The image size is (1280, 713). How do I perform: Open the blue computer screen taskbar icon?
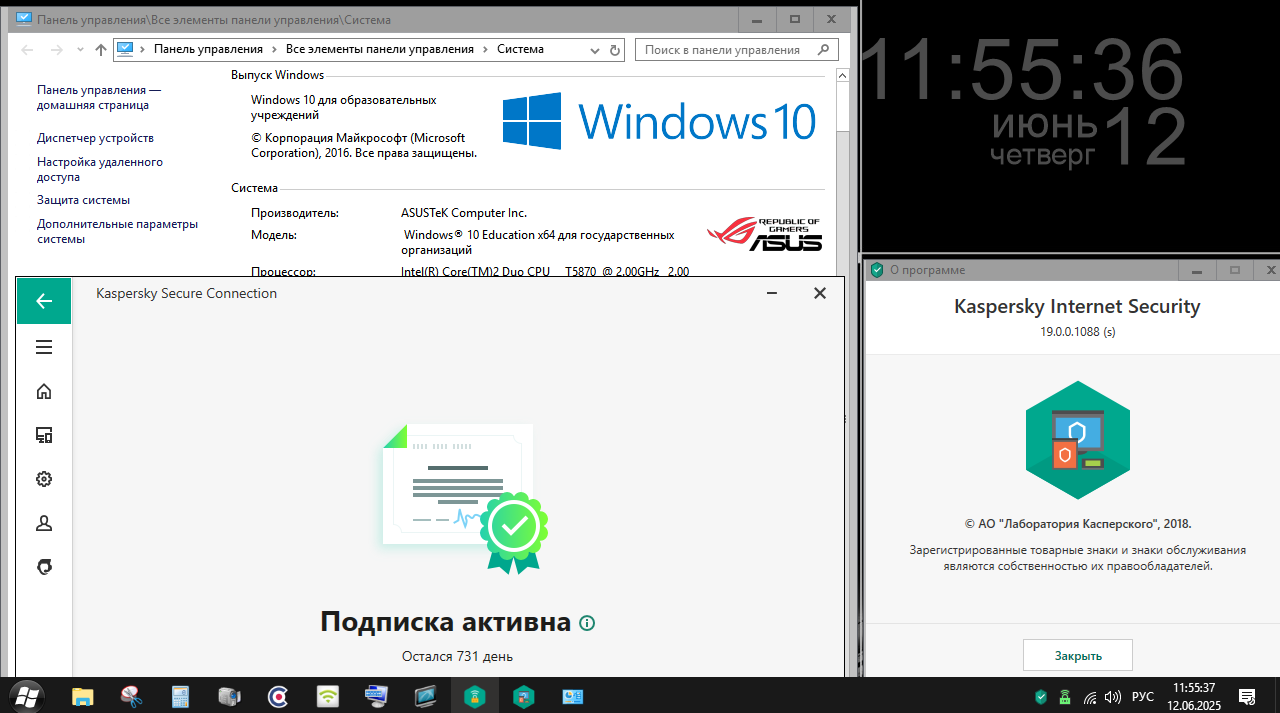tap(376, 695)
